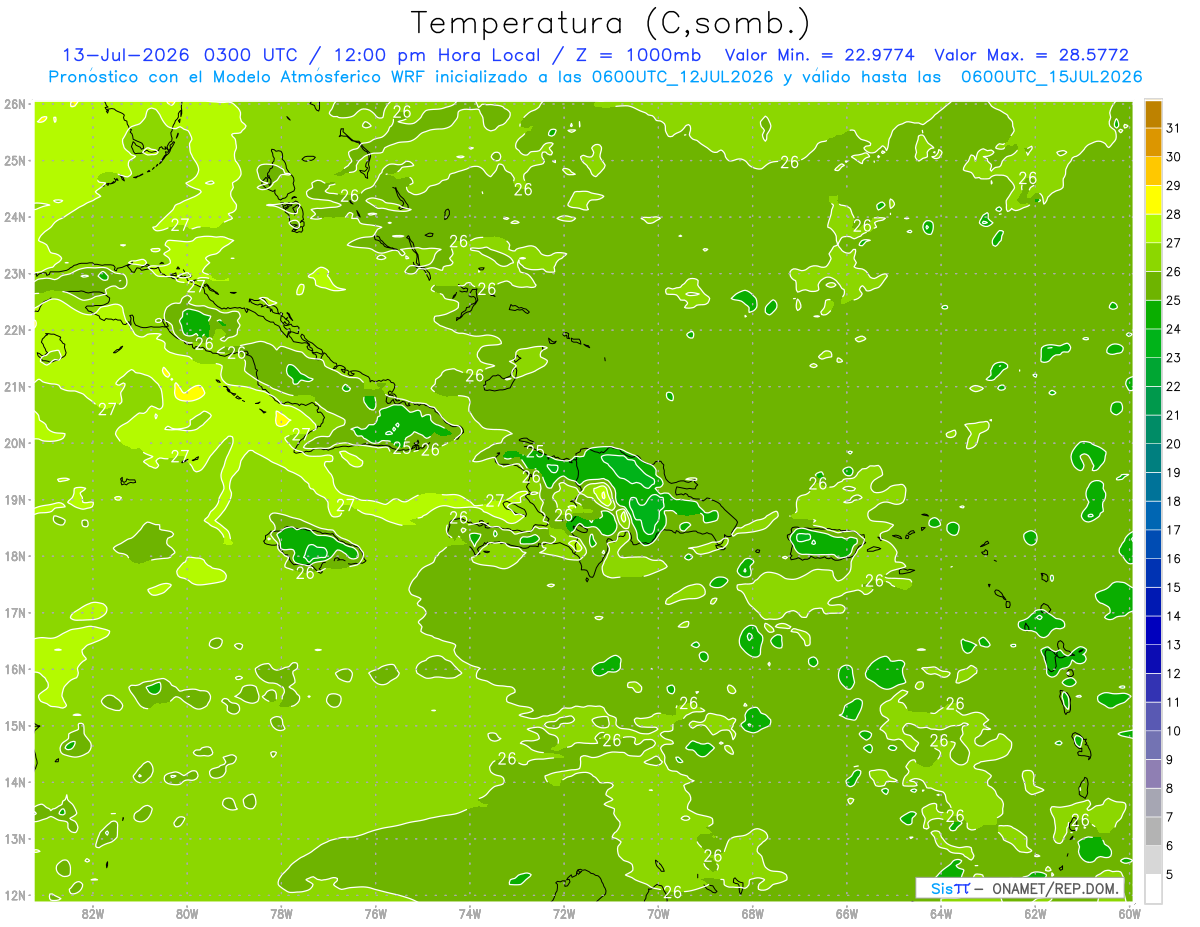Click longitude label "62W"
1200x927 pixels.
pos(1035,913)
